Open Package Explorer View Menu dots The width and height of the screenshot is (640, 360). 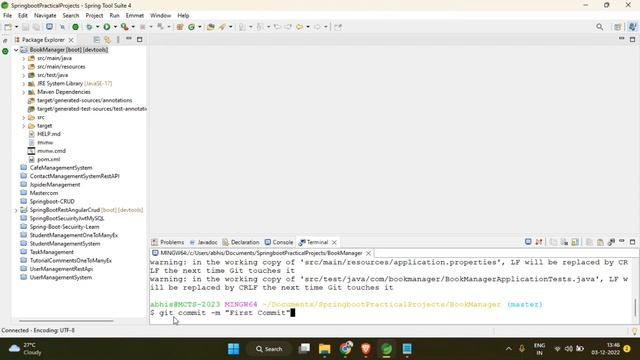click(x=118, y=40)
